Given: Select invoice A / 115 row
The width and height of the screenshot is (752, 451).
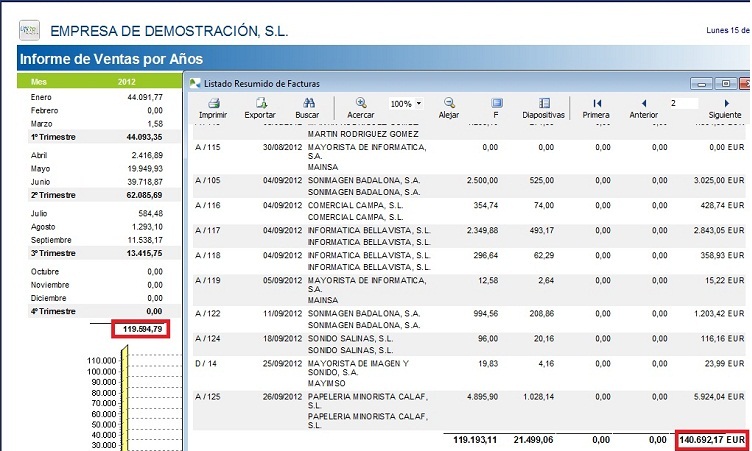Looking at the screenshot, I should tap(469, 157).
